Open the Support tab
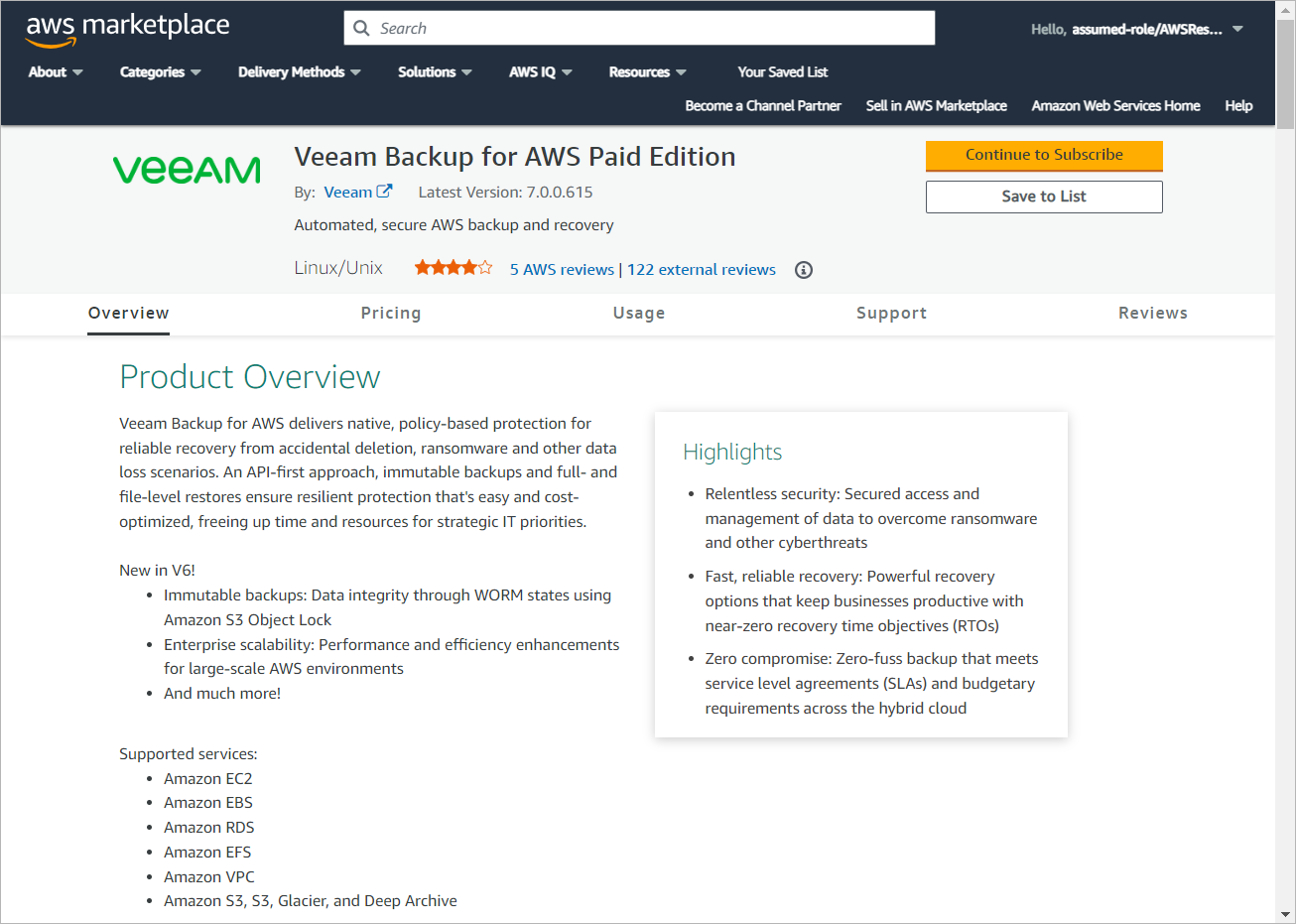1296x924 pixels. click(891, 313)
